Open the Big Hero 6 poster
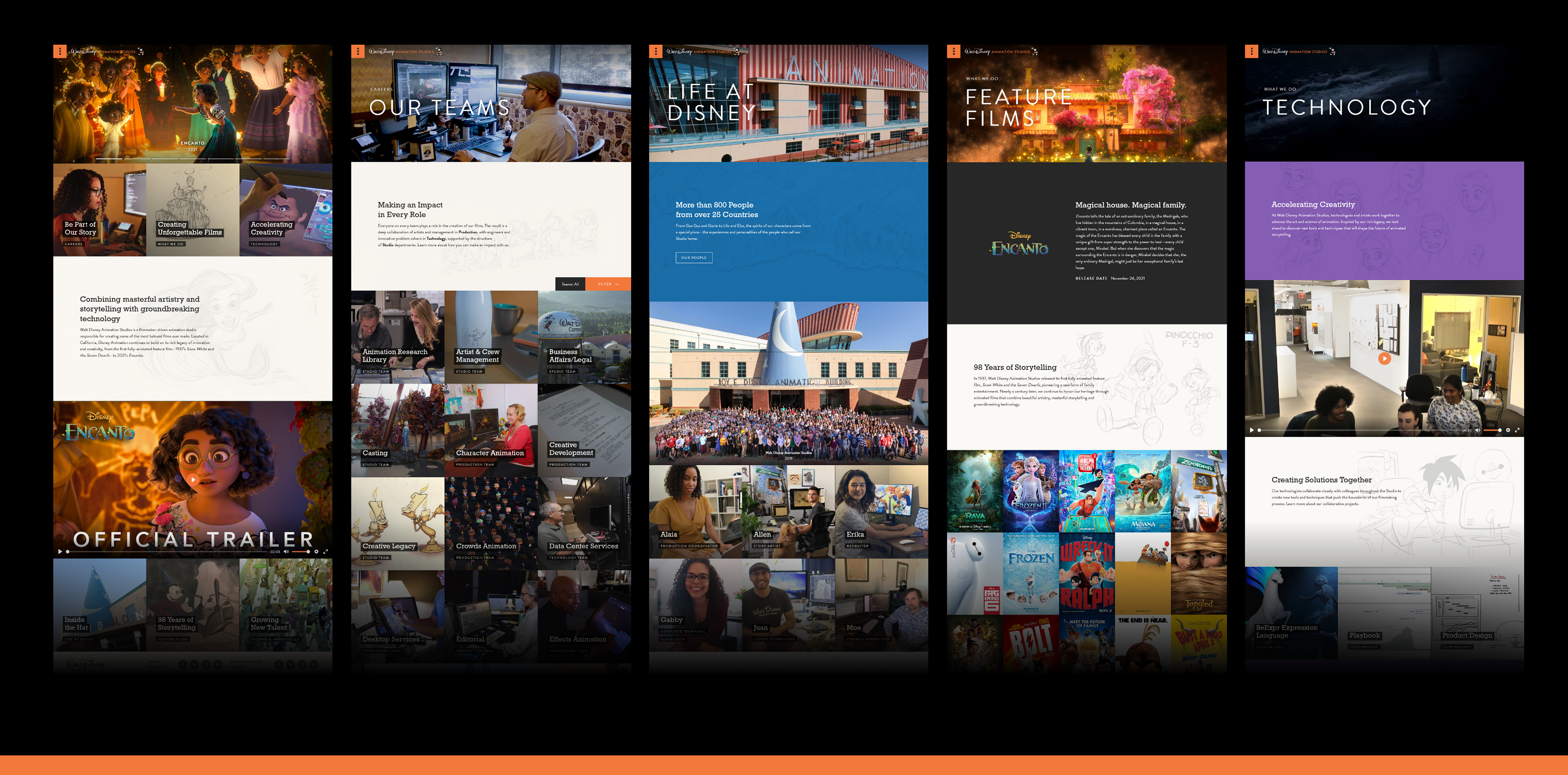Image resolution: width=1568 pixels, height=775 pixels. point(975,574)
